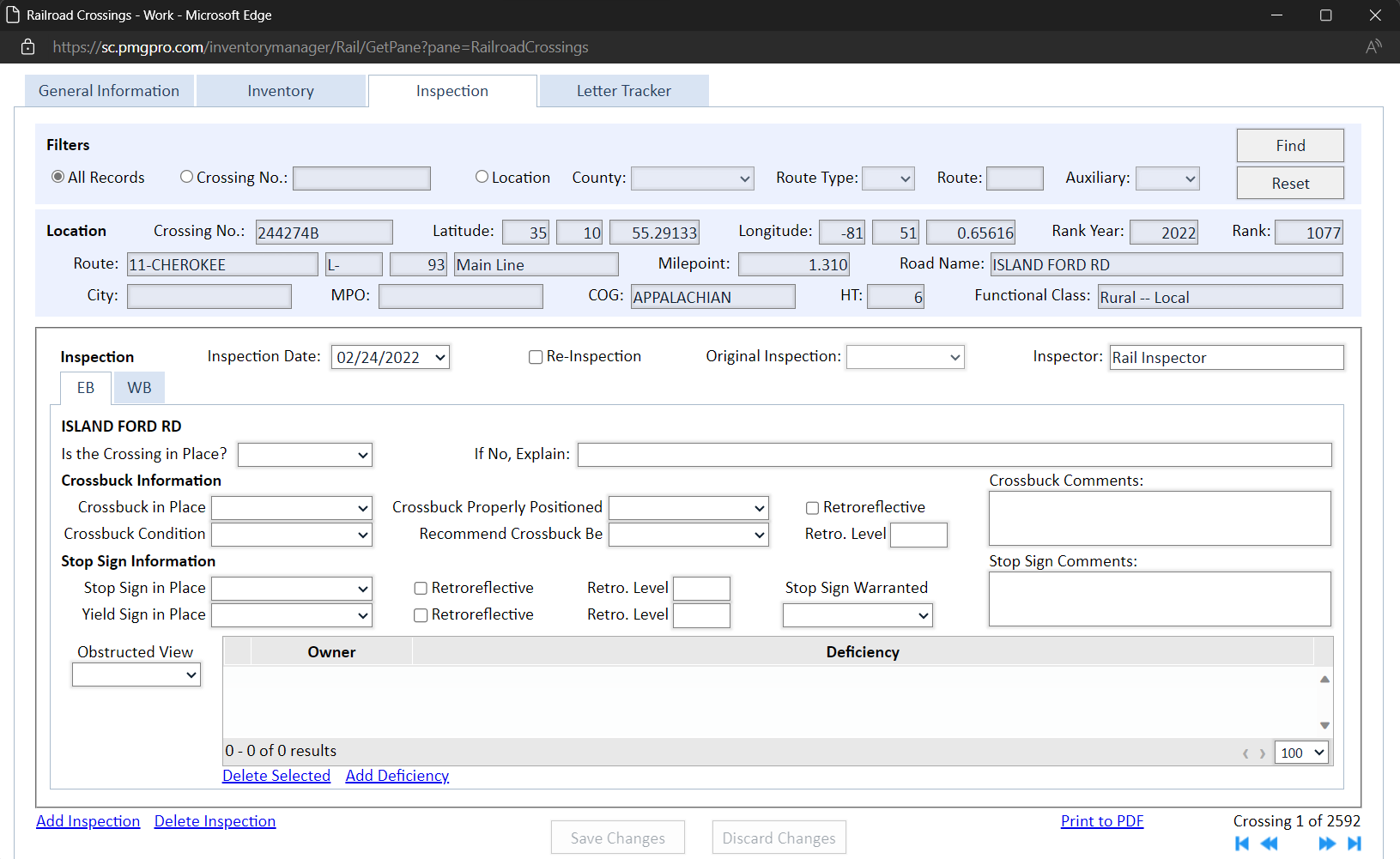Image resolution: width=1400 pixels, height=859 pixels.
Task: Open Recommend Crossbuck Be dropdown
Action: tap(688, 535)
